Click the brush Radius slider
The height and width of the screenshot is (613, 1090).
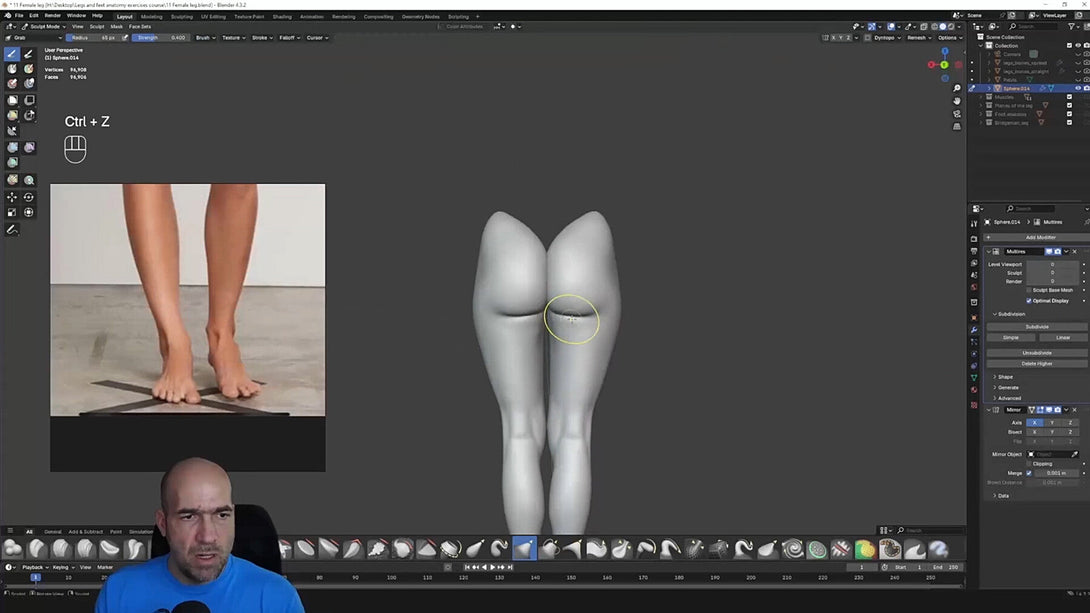[93, 38]
